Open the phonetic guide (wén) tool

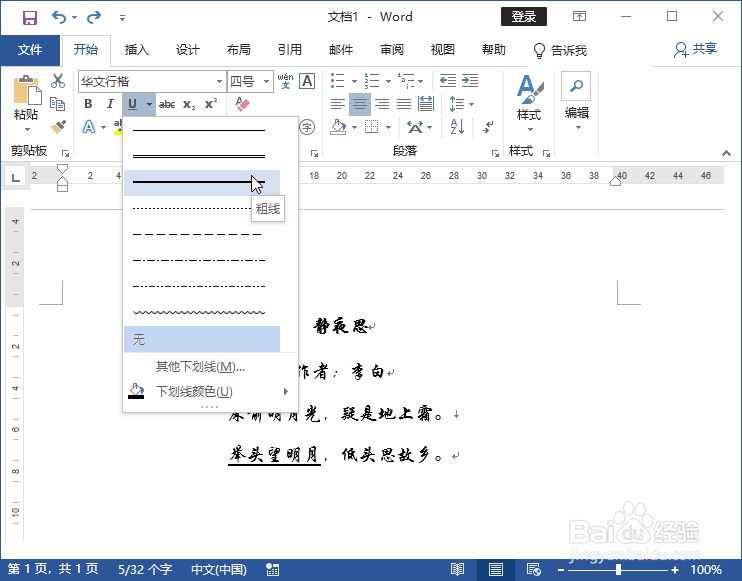pyautogui.click(x=285, y=81)
